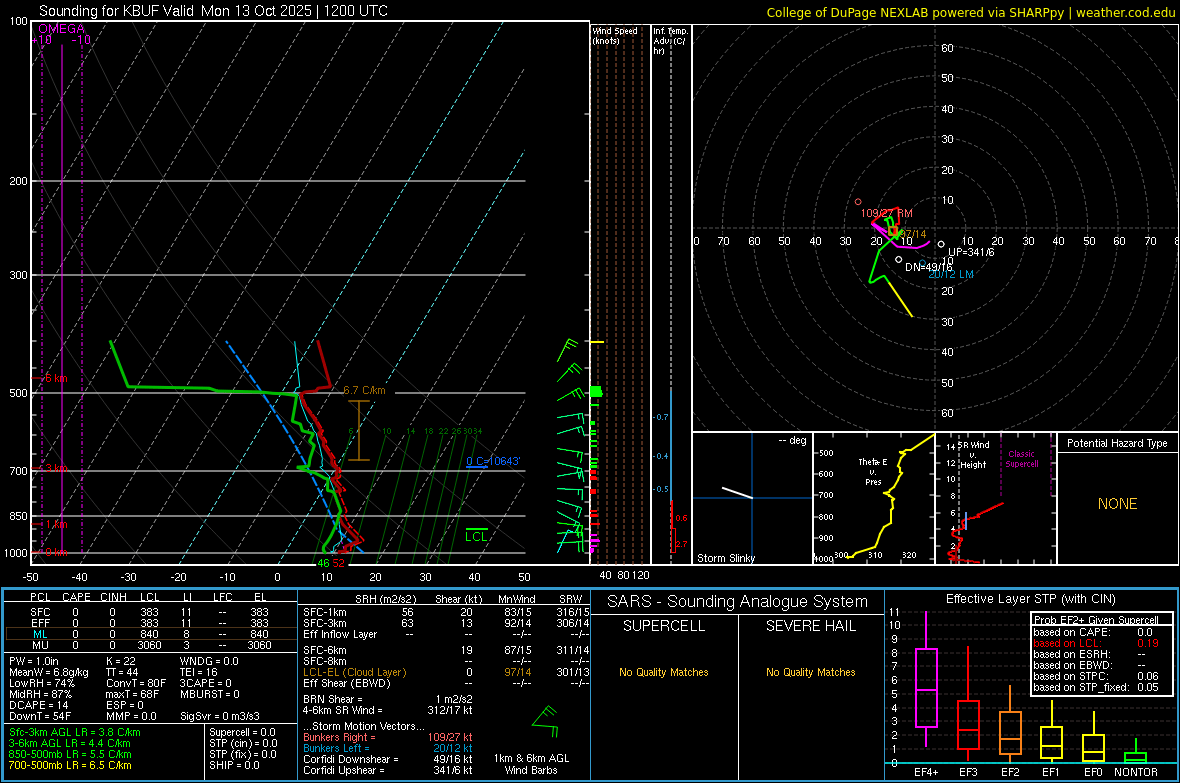Click the NONE hazard type text
Screen dimensions: 1180x783
1117,504
